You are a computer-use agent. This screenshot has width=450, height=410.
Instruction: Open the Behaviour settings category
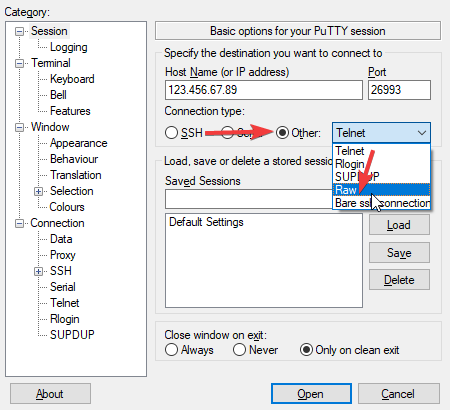74,159
